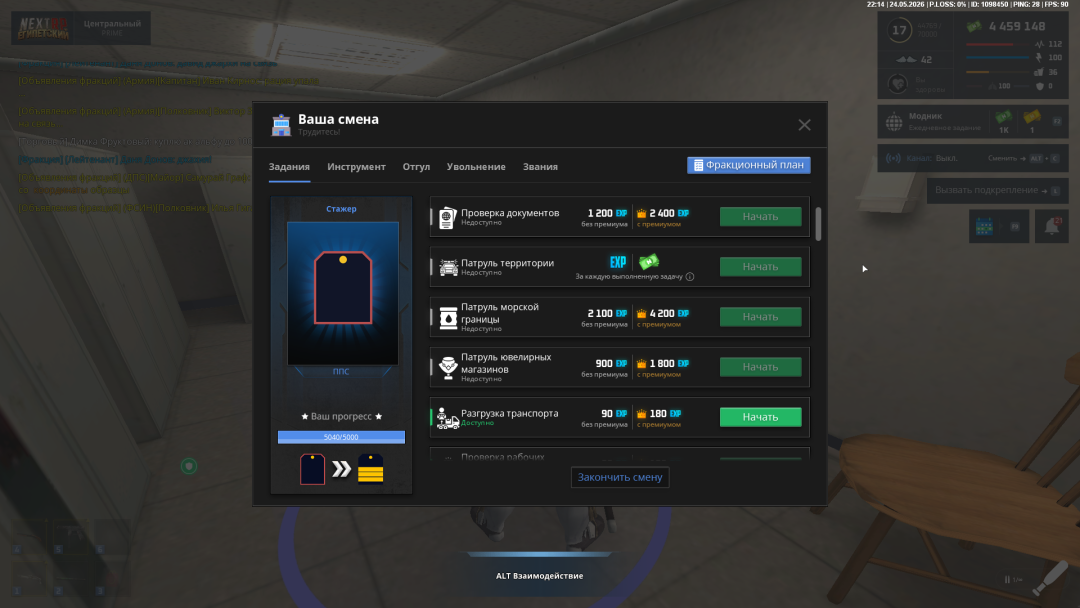Click the ППС label under rank card
This screenshot has height=608, width=1080.
tap(341, 371)
